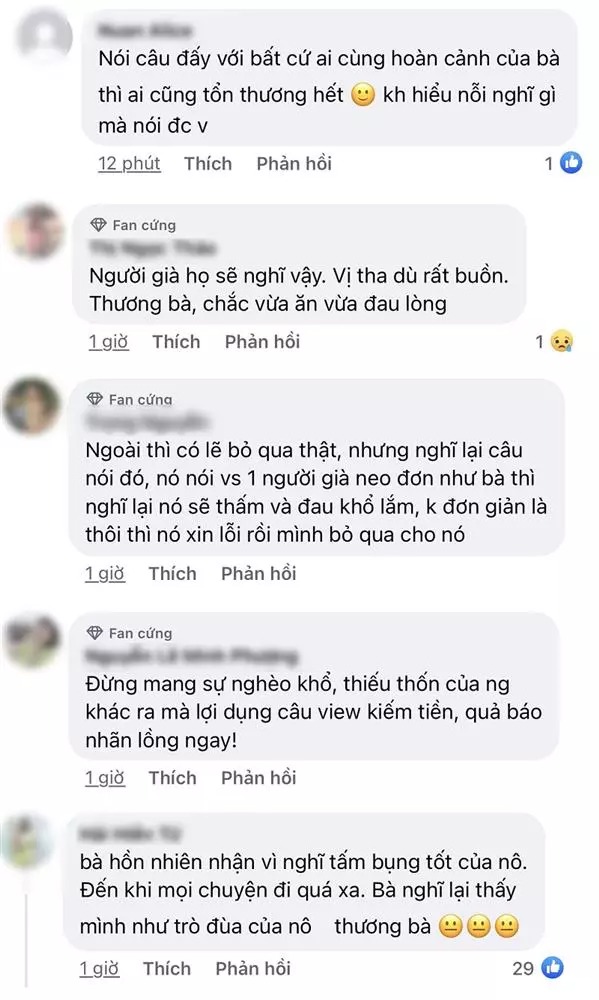Open the first commenter's profile avatar
The image size is (599, 1000).
45,37
